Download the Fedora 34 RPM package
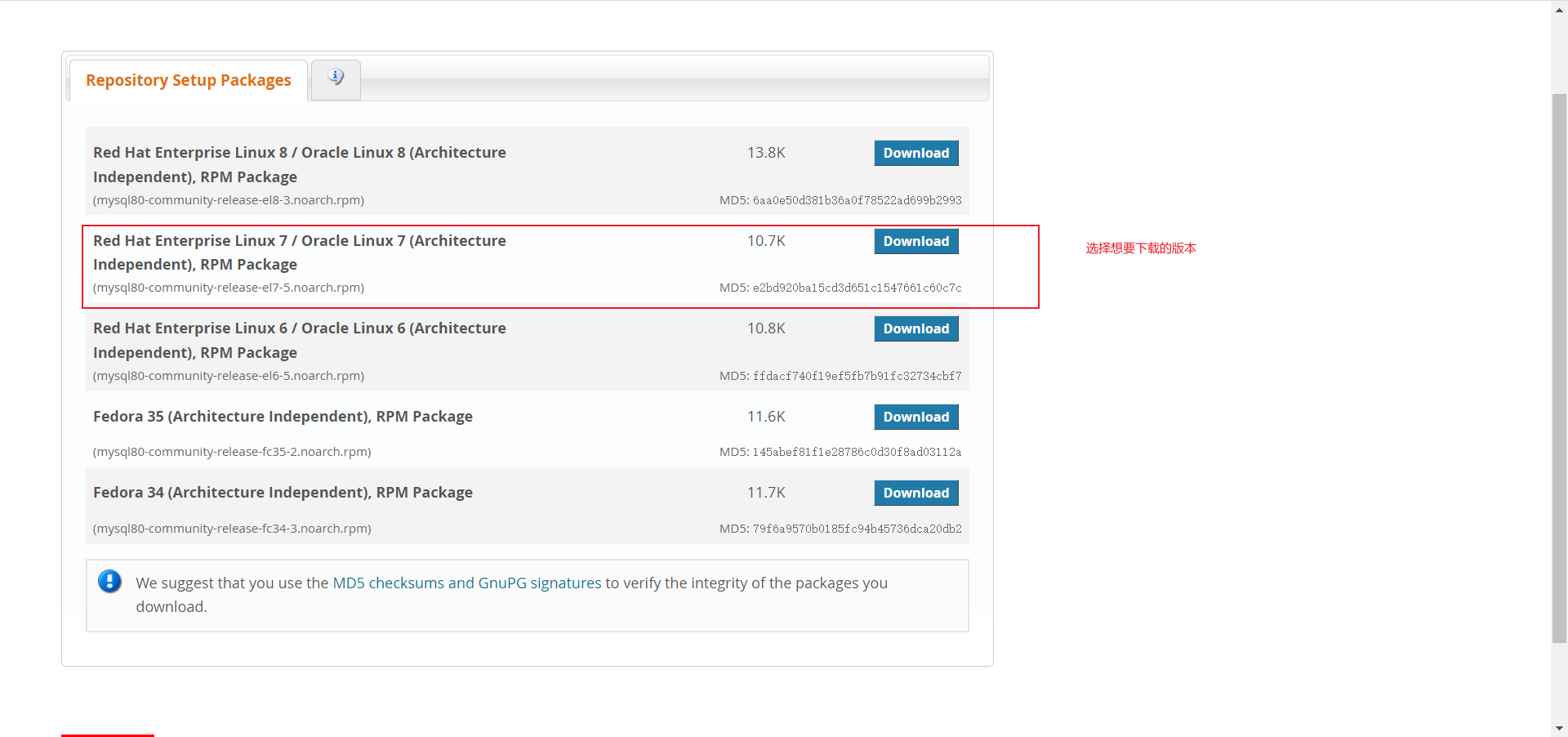Viewport: 1568px width, 737px height. click(x=916, y=493)
